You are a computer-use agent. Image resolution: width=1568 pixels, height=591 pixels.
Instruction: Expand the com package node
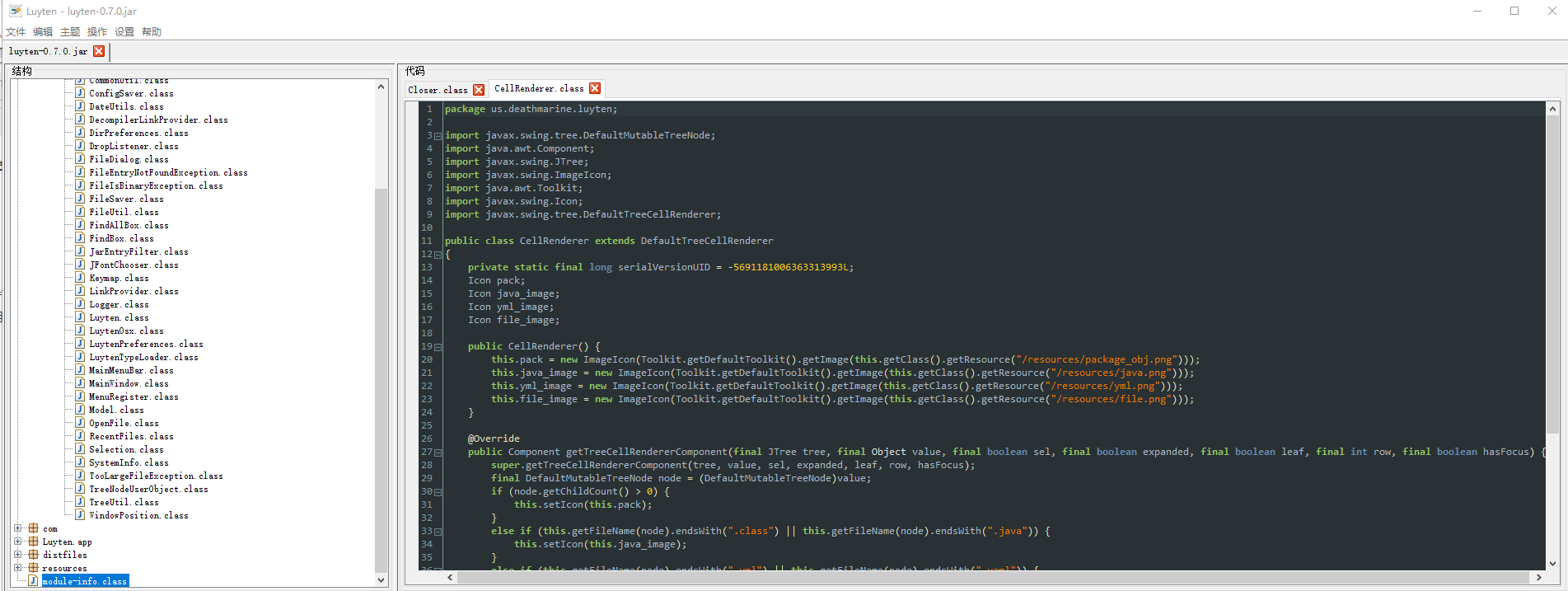(18, 528)
